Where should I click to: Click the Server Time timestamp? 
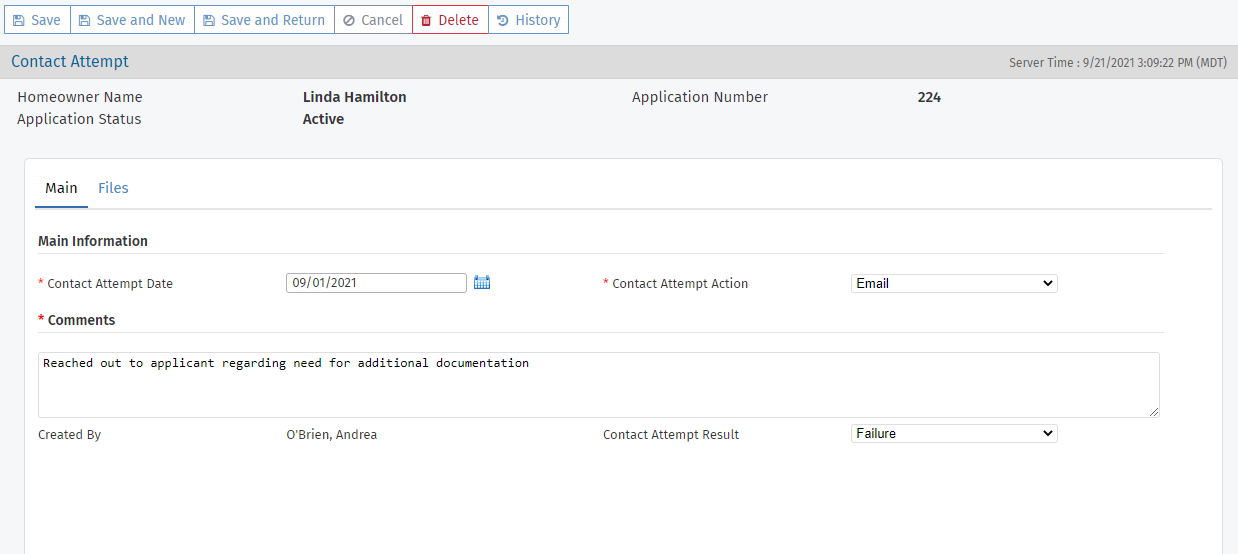(1117, 62)
